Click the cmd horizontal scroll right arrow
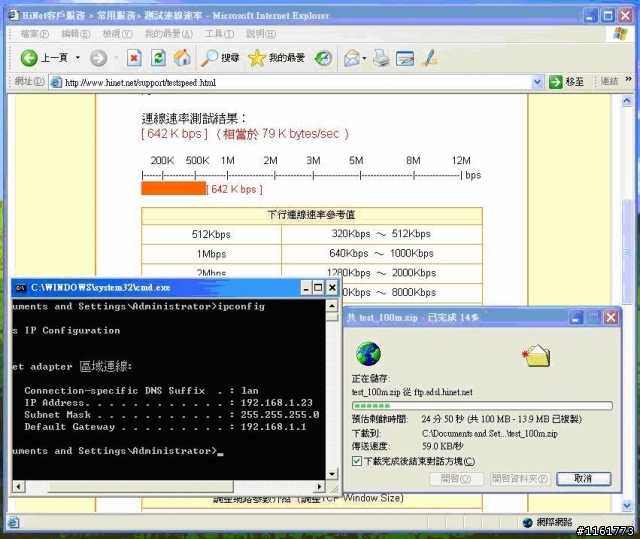Viewport: 640px width, 539px height. click(x=320, y=486)
